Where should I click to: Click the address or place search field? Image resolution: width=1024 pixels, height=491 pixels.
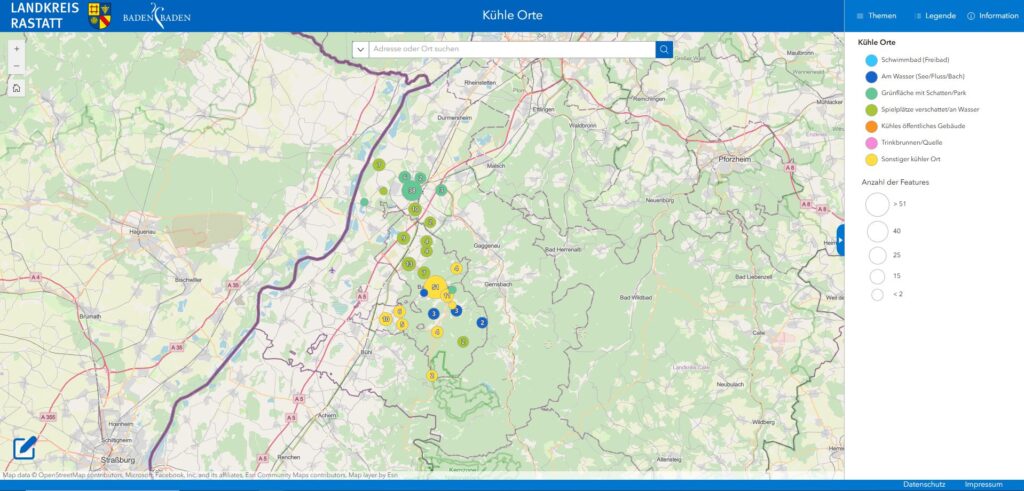click(511, 49)
